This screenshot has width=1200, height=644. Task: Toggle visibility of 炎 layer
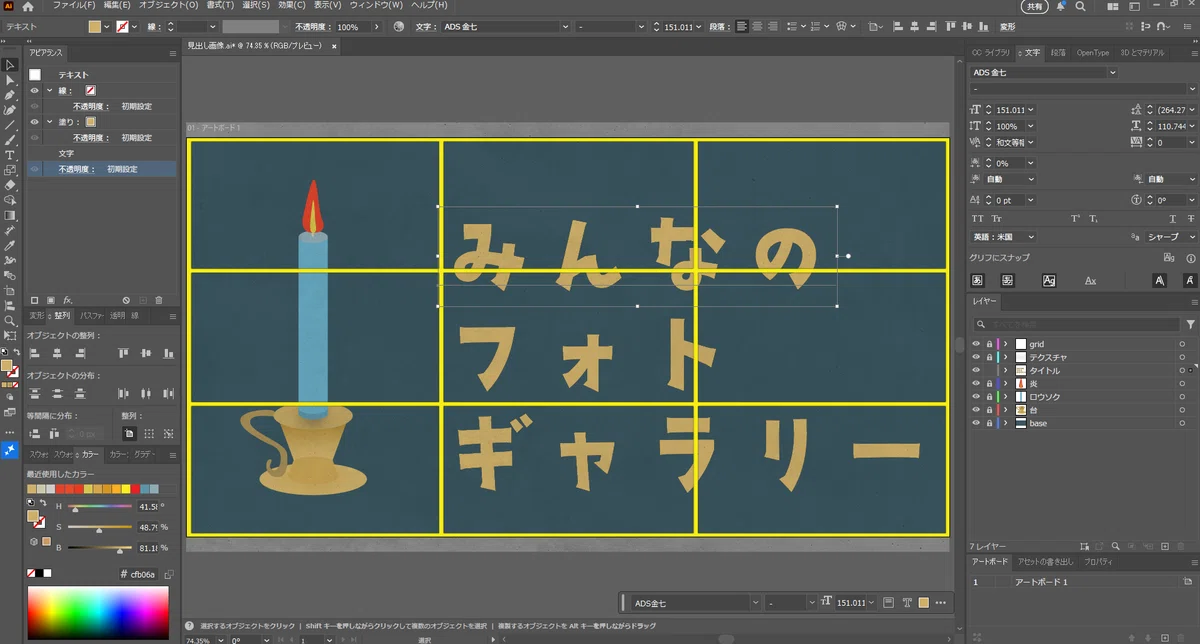976,383
